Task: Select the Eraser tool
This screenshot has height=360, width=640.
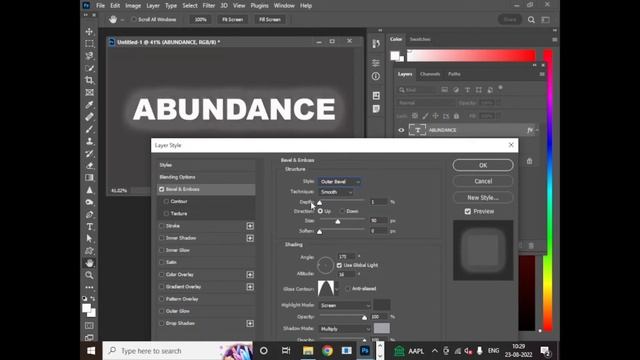Action: [89, 166]
